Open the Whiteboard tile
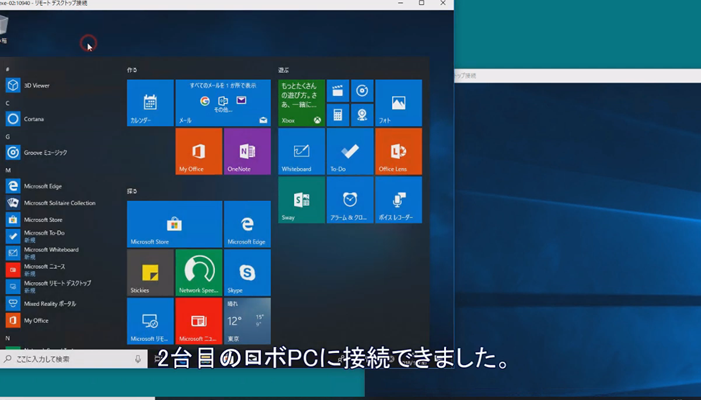Screen dimensions: 701x400 [x=301, y=151]
